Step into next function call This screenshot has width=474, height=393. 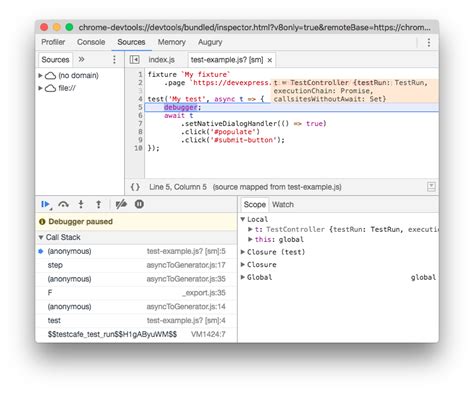point(81,204)
